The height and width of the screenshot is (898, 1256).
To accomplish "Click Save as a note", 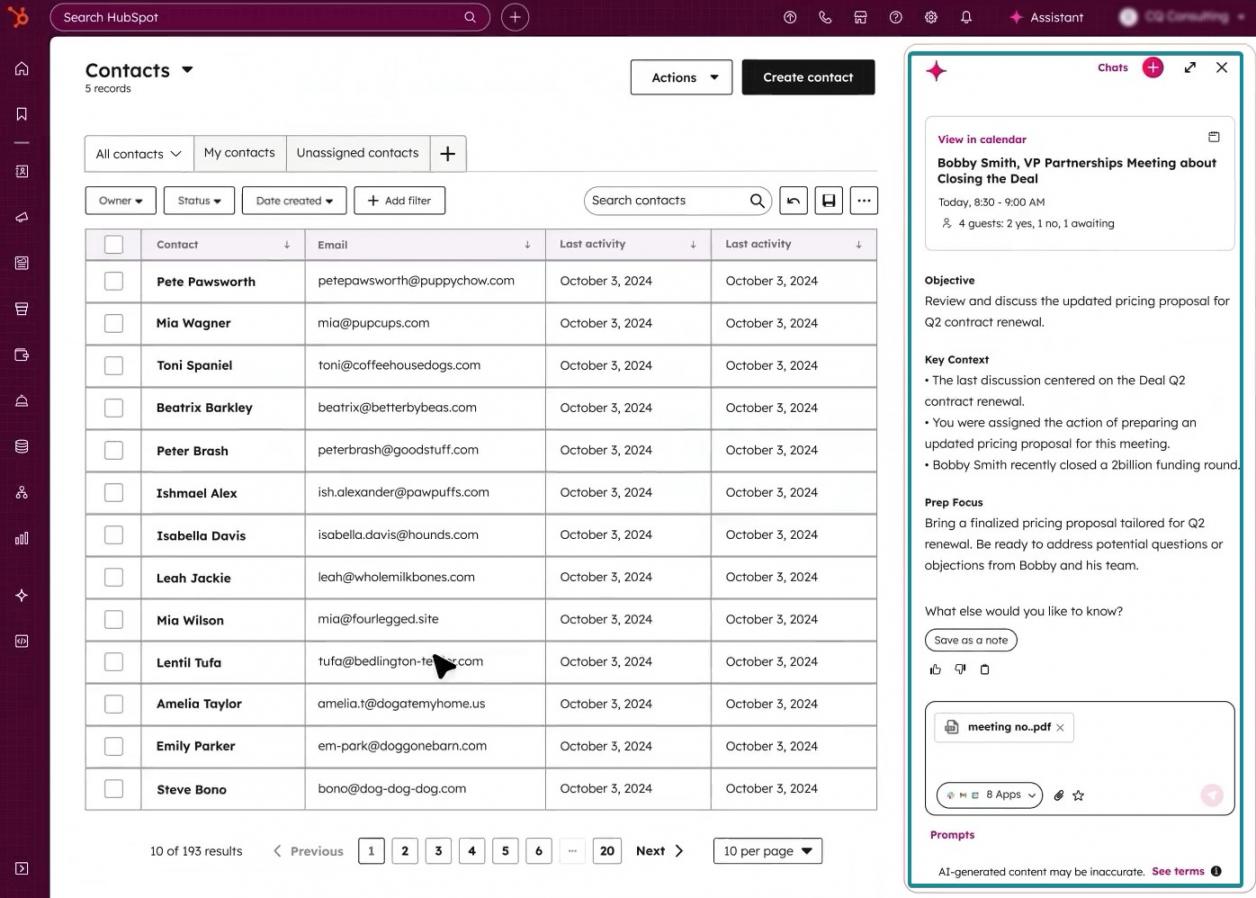I will (971, 640).
